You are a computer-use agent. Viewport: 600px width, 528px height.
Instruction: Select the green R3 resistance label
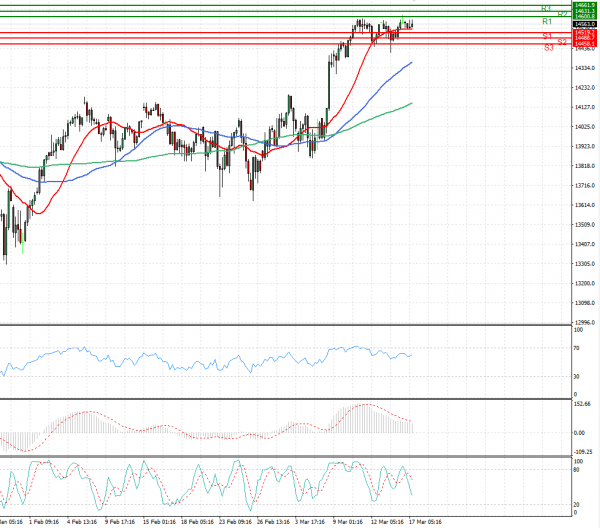pos(546,9)
